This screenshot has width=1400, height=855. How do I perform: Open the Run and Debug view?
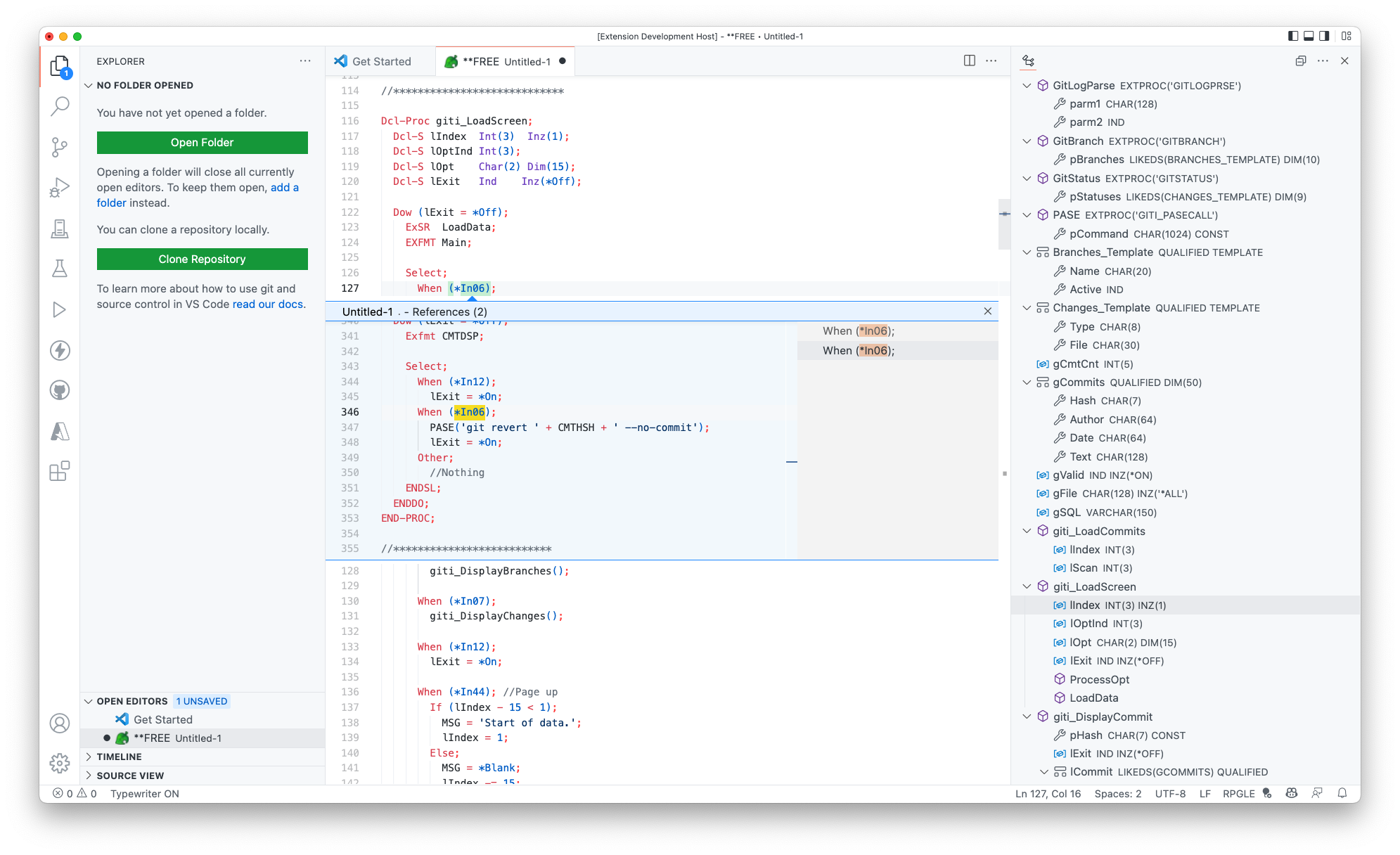tap(60, 186)
